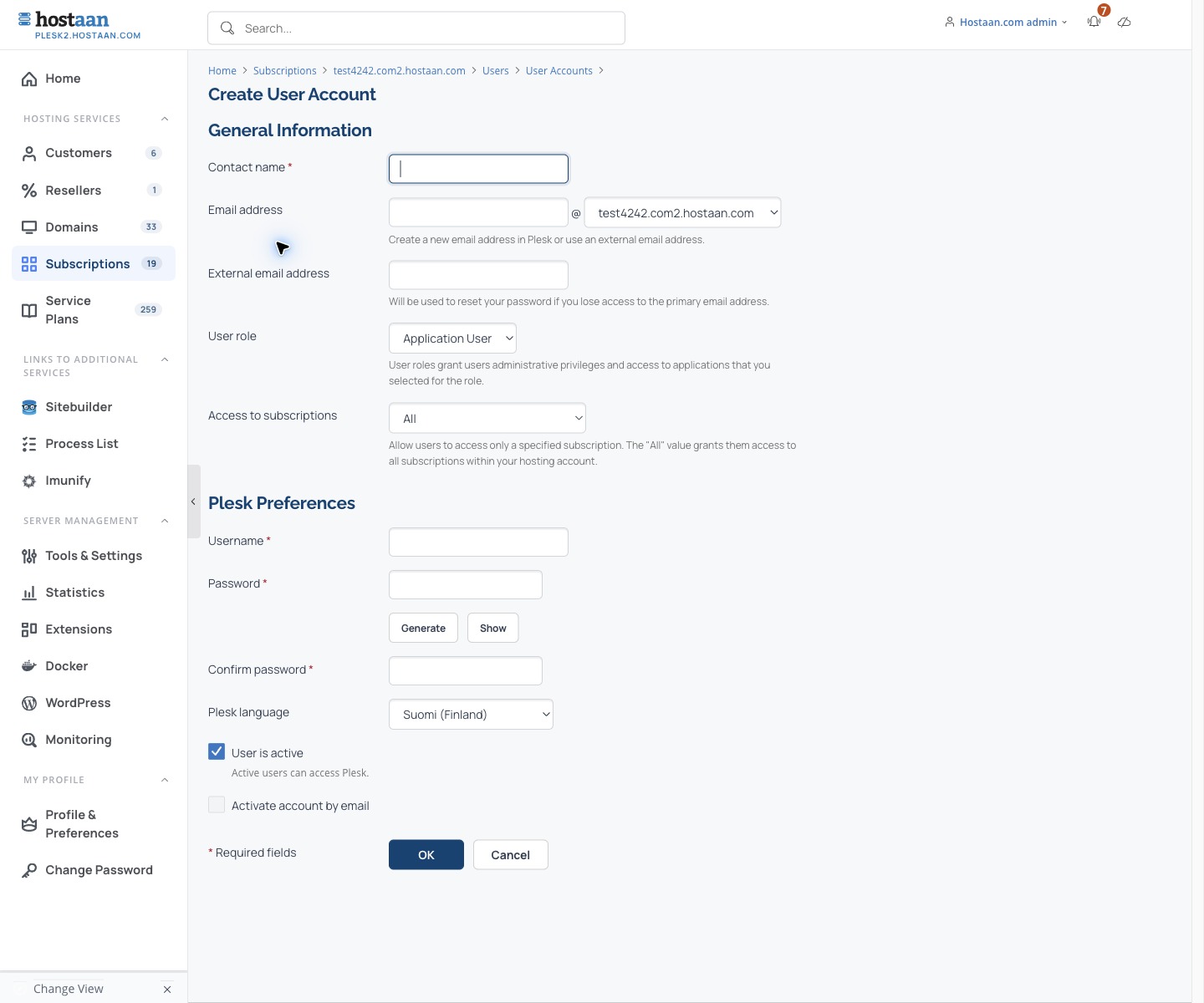Viewport: 1204px width, 1003px height.
Task: Click the Cancel button
Action: click(x=511, y=854)
